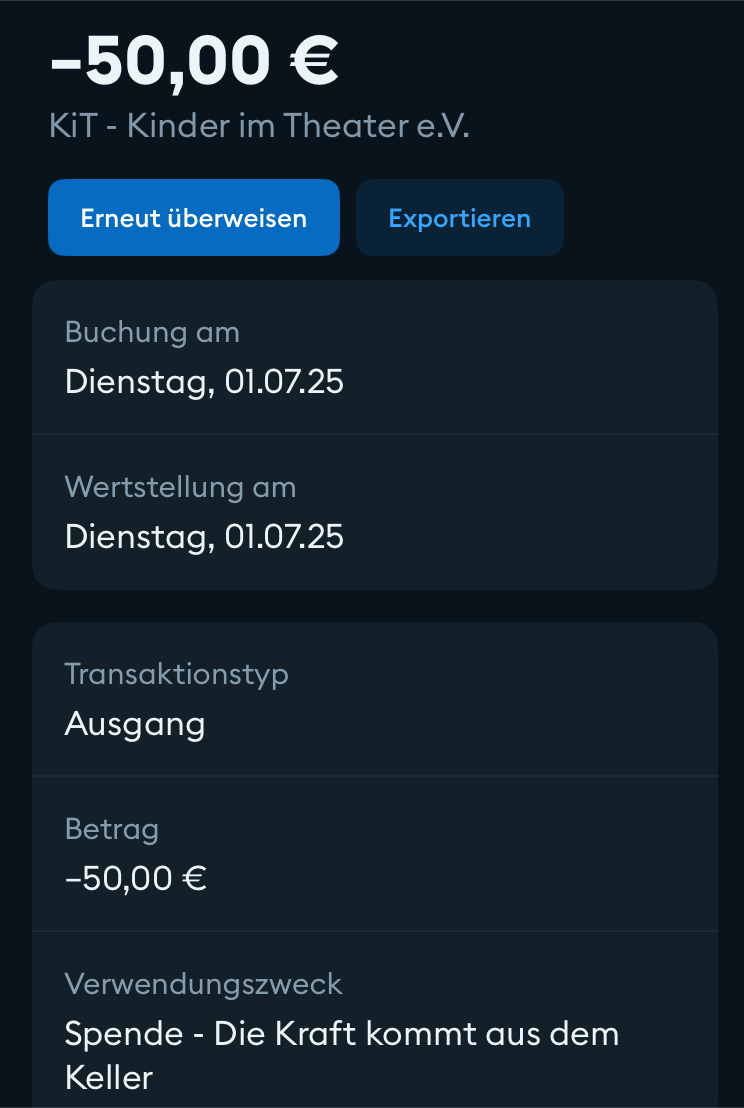Screen dimensions: 744x1108
Task: Click the Verwendungszweck label
Action: (203, 983)
